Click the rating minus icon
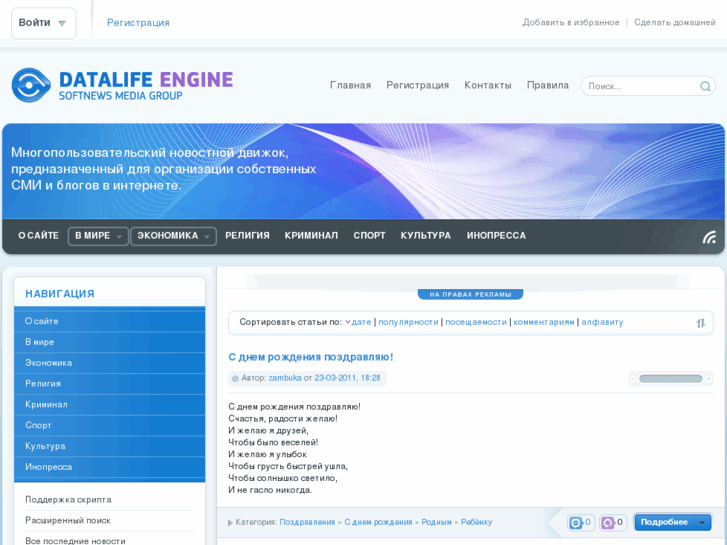Viewport: 727px width, 545px height. [x=632, y=379]
